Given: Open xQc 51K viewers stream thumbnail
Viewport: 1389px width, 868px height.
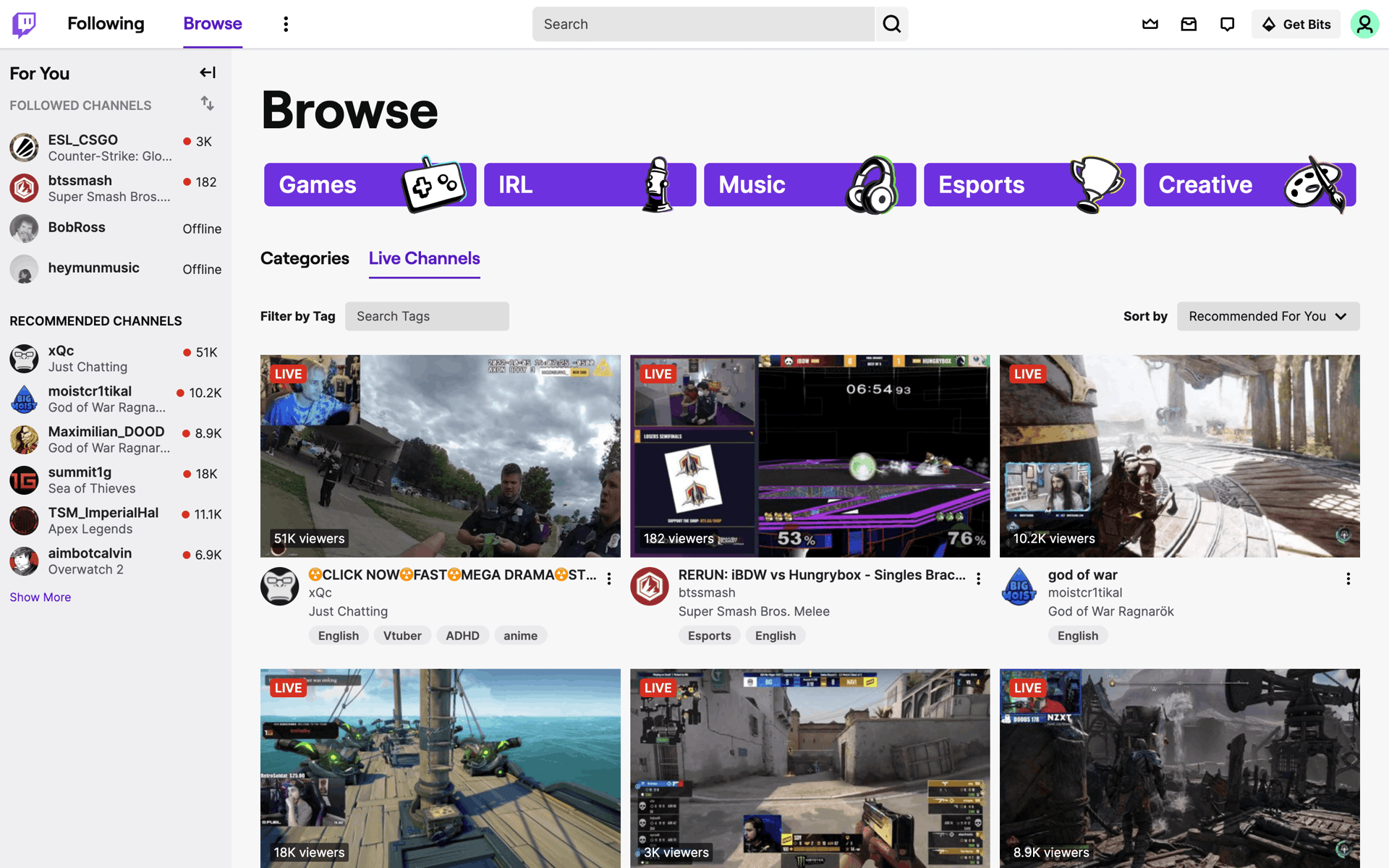Looking at the screenshot, I should (x=441, y=456).
